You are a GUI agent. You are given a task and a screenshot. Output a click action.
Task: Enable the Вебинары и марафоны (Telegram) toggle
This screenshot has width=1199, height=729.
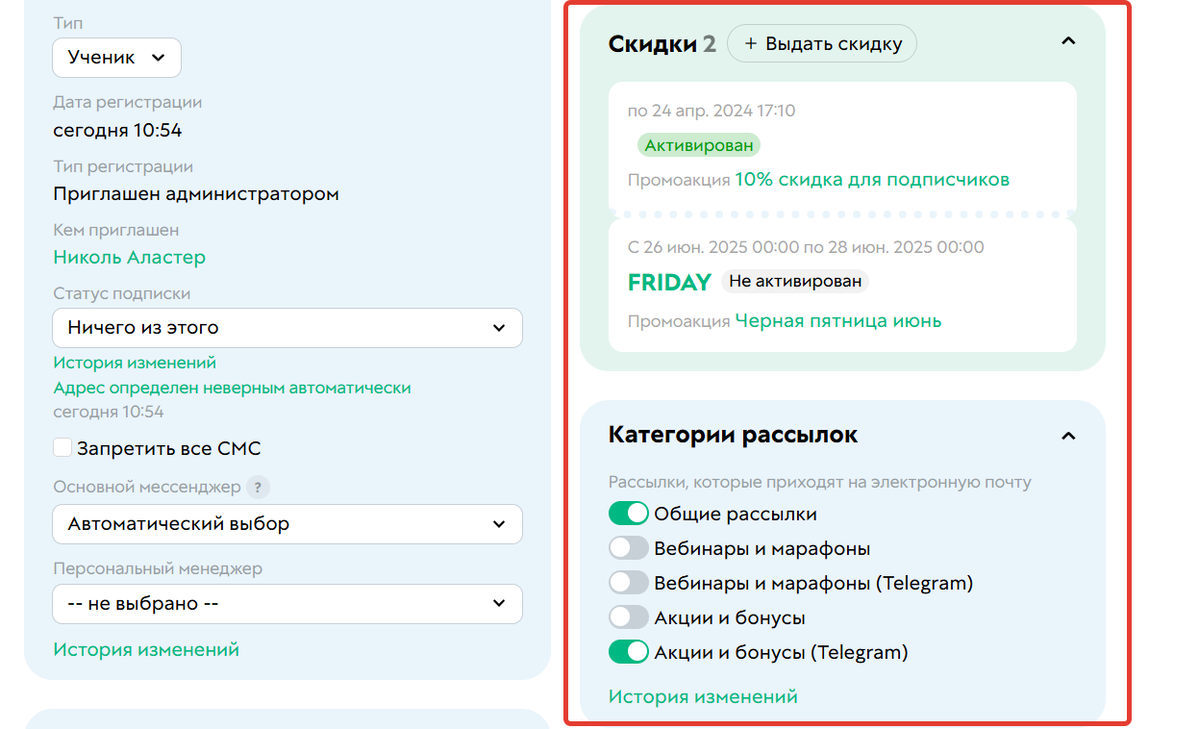tap(629, 582)
